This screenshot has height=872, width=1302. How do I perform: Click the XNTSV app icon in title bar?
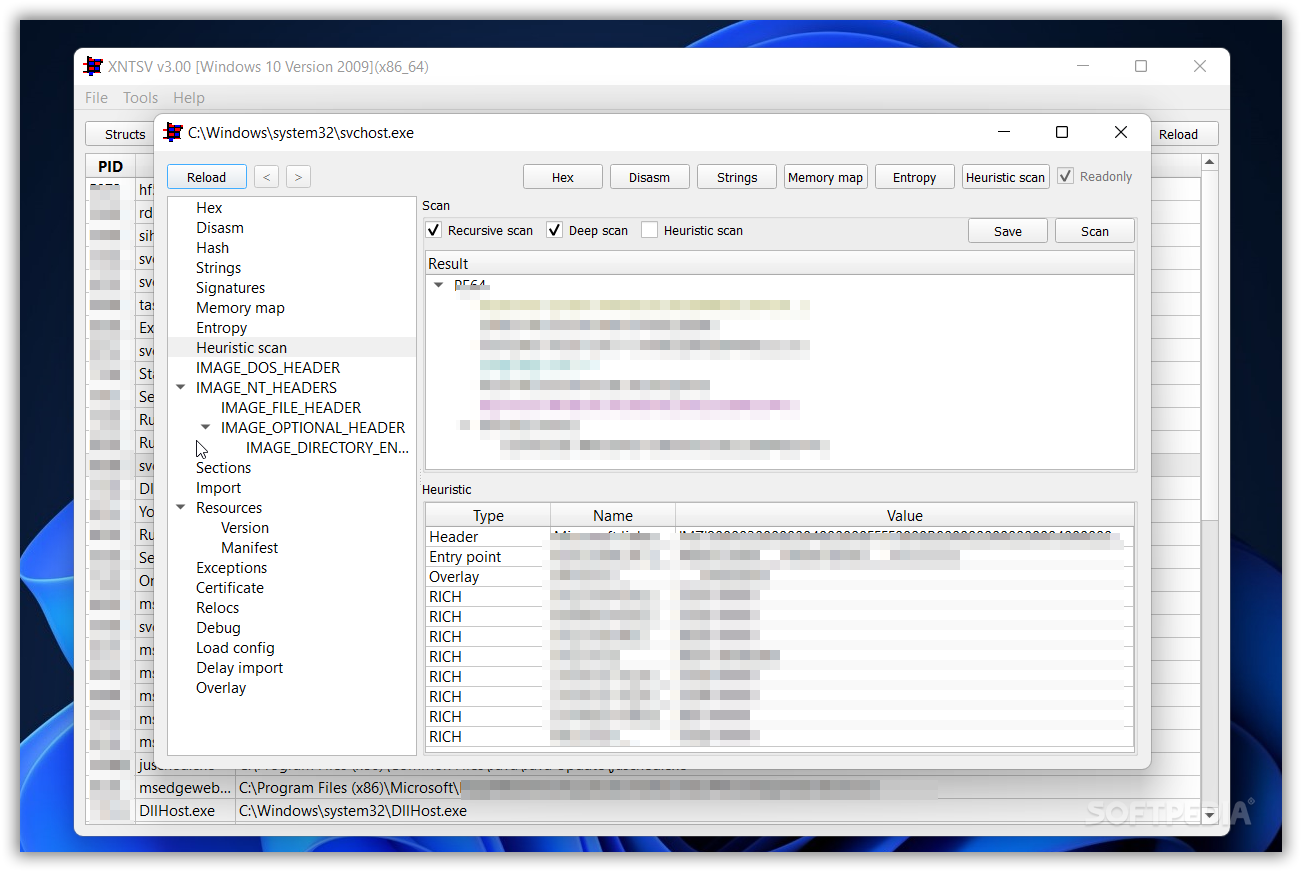click(x=93, y=66)
